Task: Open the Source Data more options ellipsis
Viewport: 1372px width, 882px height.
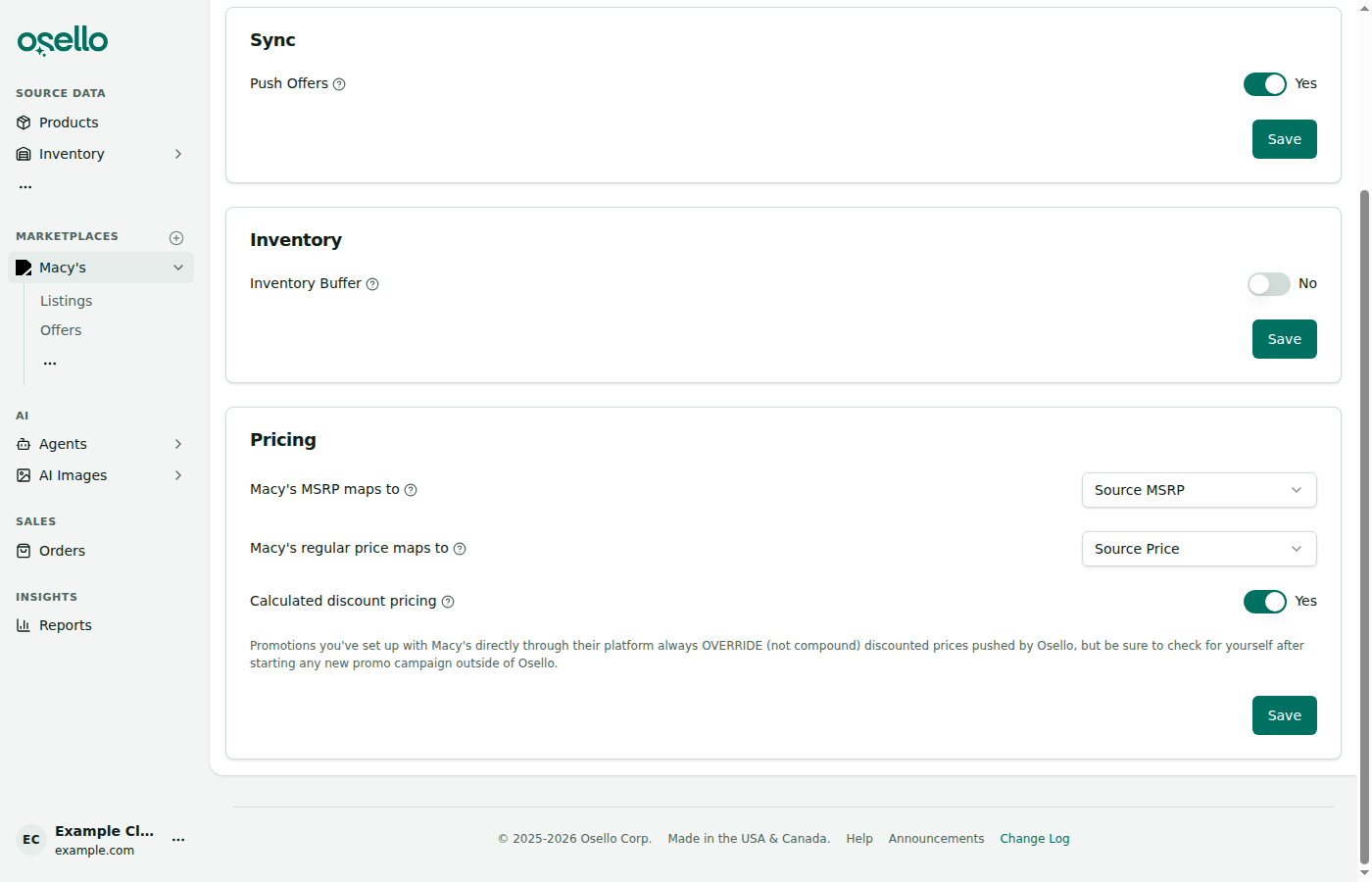Action: (25, 186)
